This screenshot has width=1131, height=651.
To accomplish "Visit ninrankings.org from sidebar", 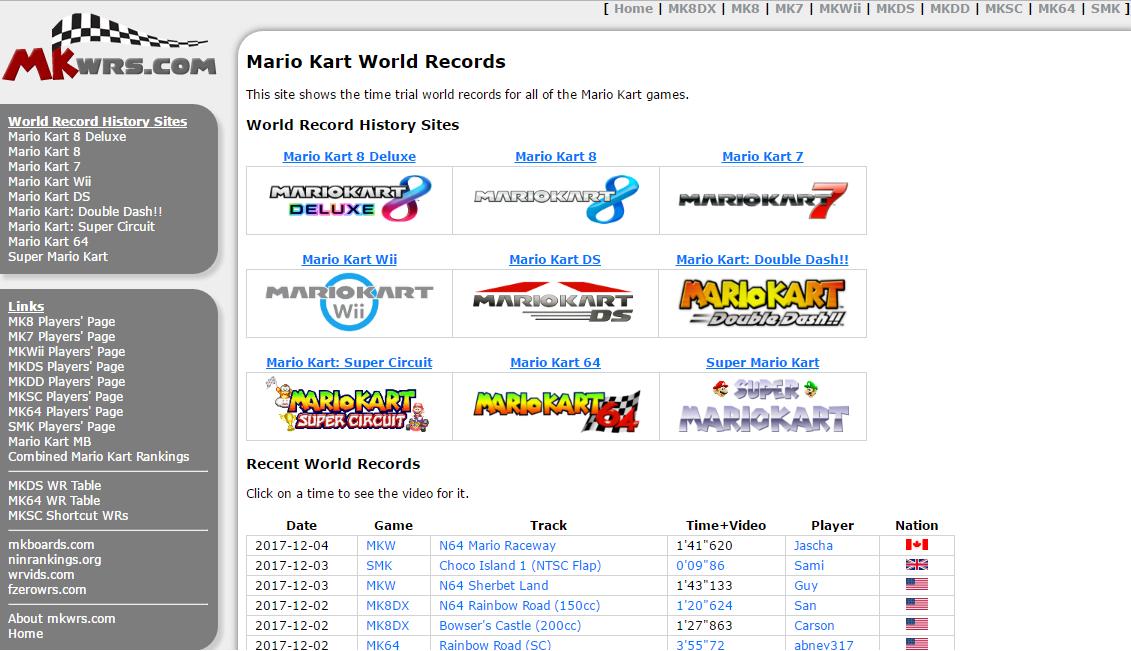I will coord(55,560).
